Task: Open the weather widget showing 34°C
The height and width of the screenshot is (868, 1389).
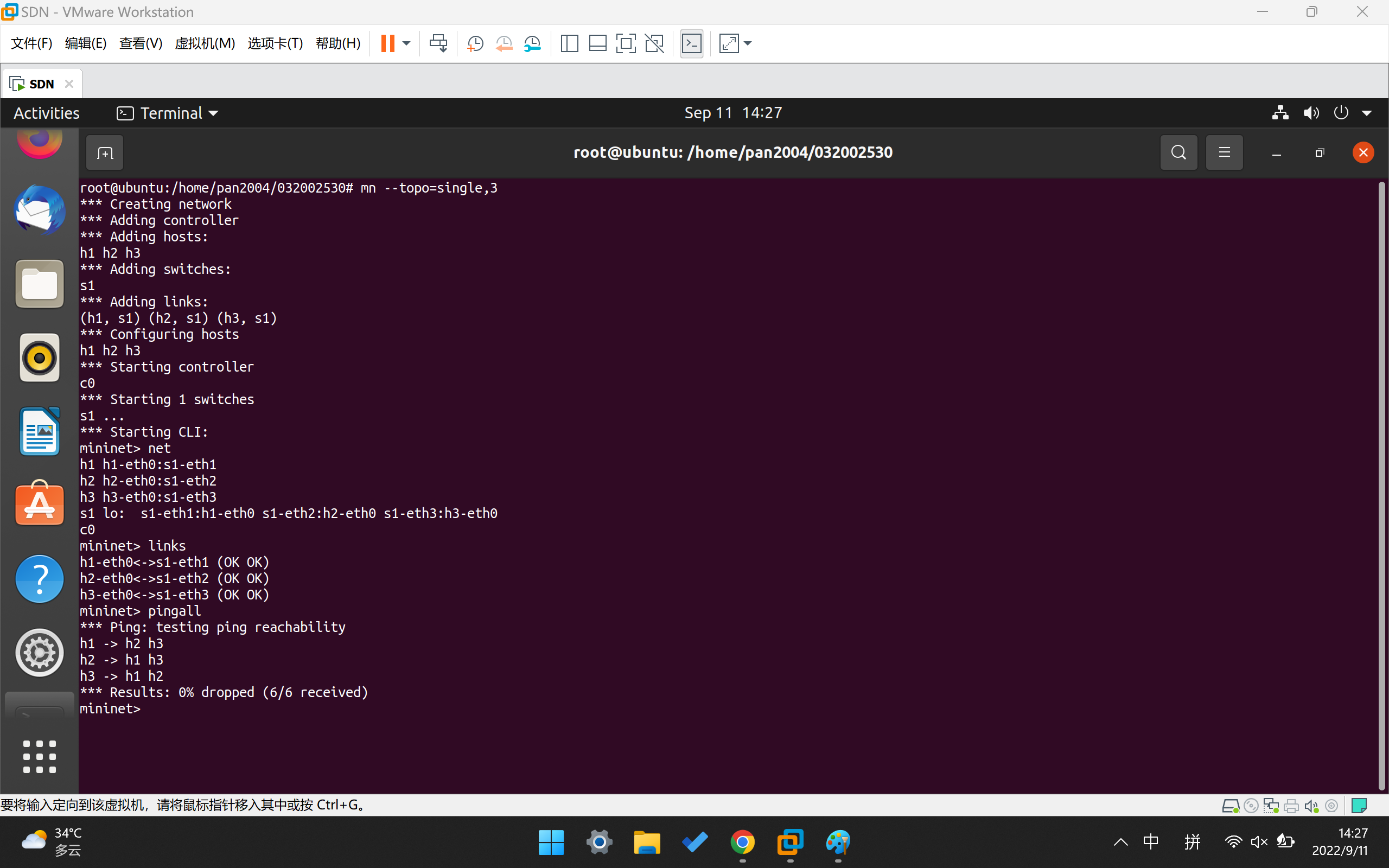Action: pos(52,841)
